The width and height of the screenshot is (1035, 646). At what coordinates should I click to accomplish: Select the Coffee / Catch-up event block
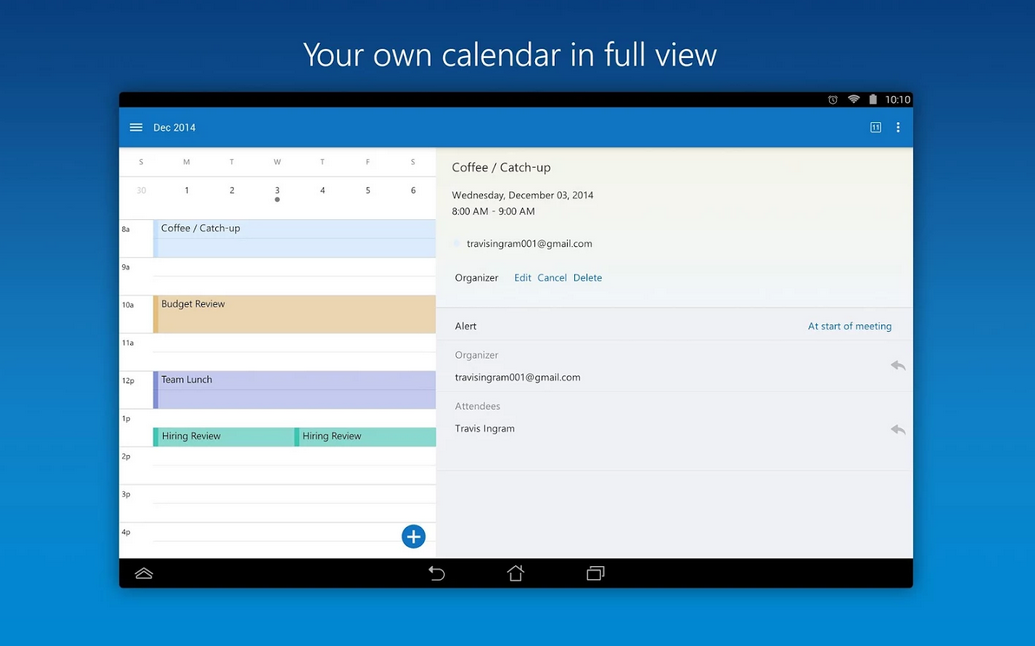point(294,238)
